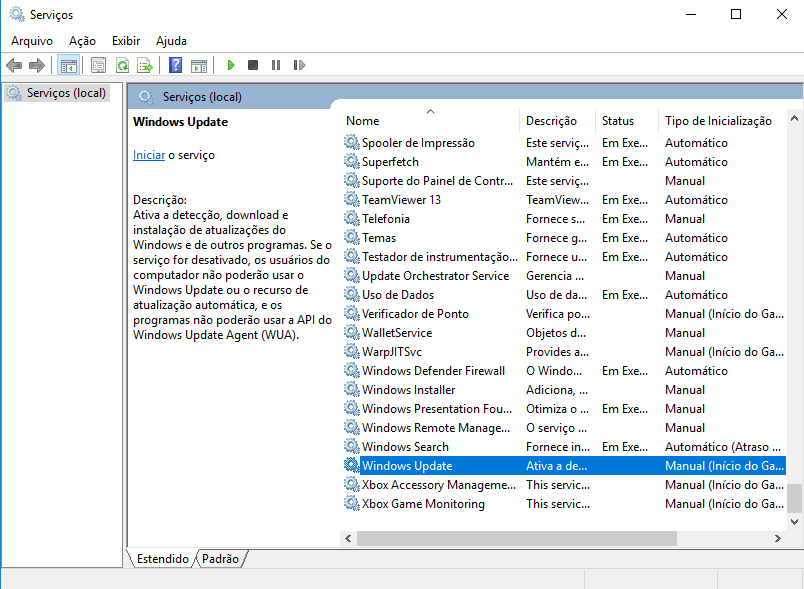Minimize the Serviços window
This screenshot has height=589, width=804.
click(x=691, y=14)
